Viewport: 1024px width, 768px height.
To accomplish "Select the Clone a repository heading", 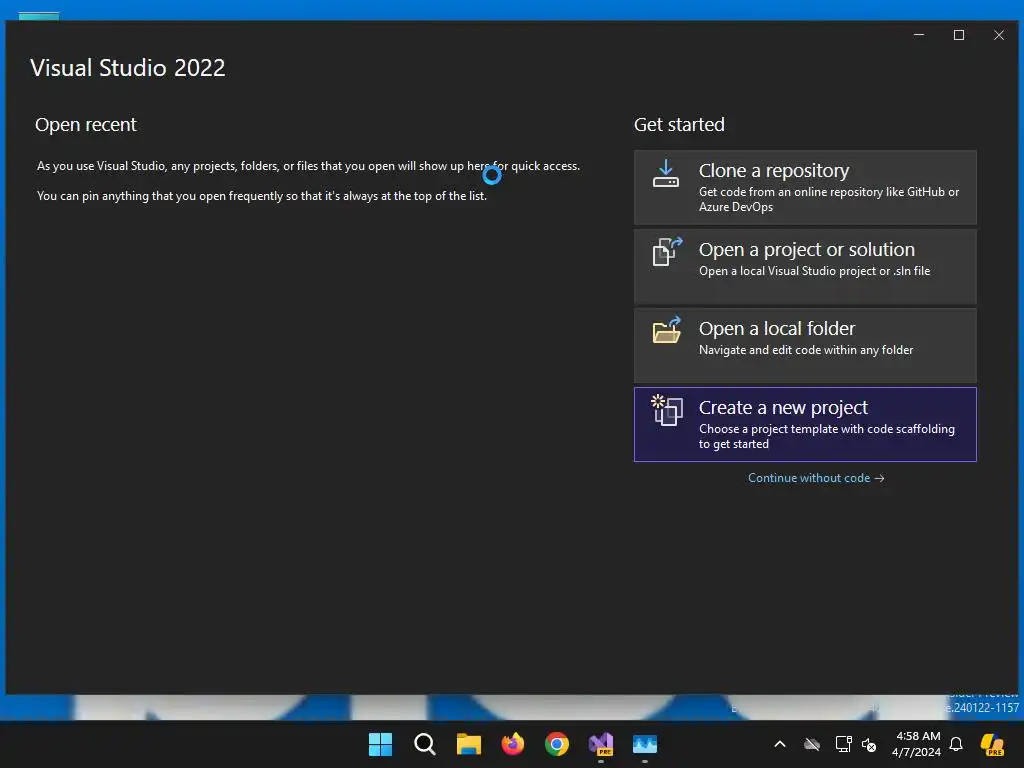I will (774, 171).
